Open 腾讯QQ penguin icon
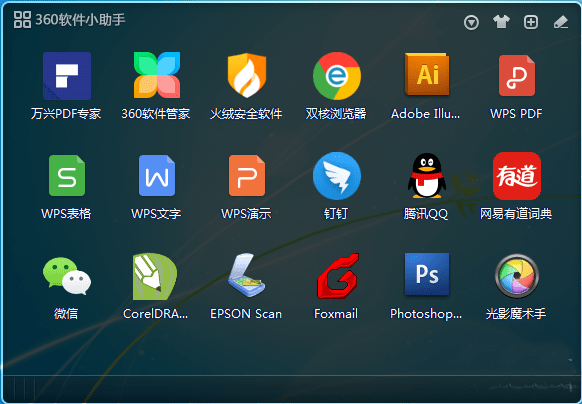The height and width of the screenshot is (404, 582). pyautogui.click(x=427, y=176)
